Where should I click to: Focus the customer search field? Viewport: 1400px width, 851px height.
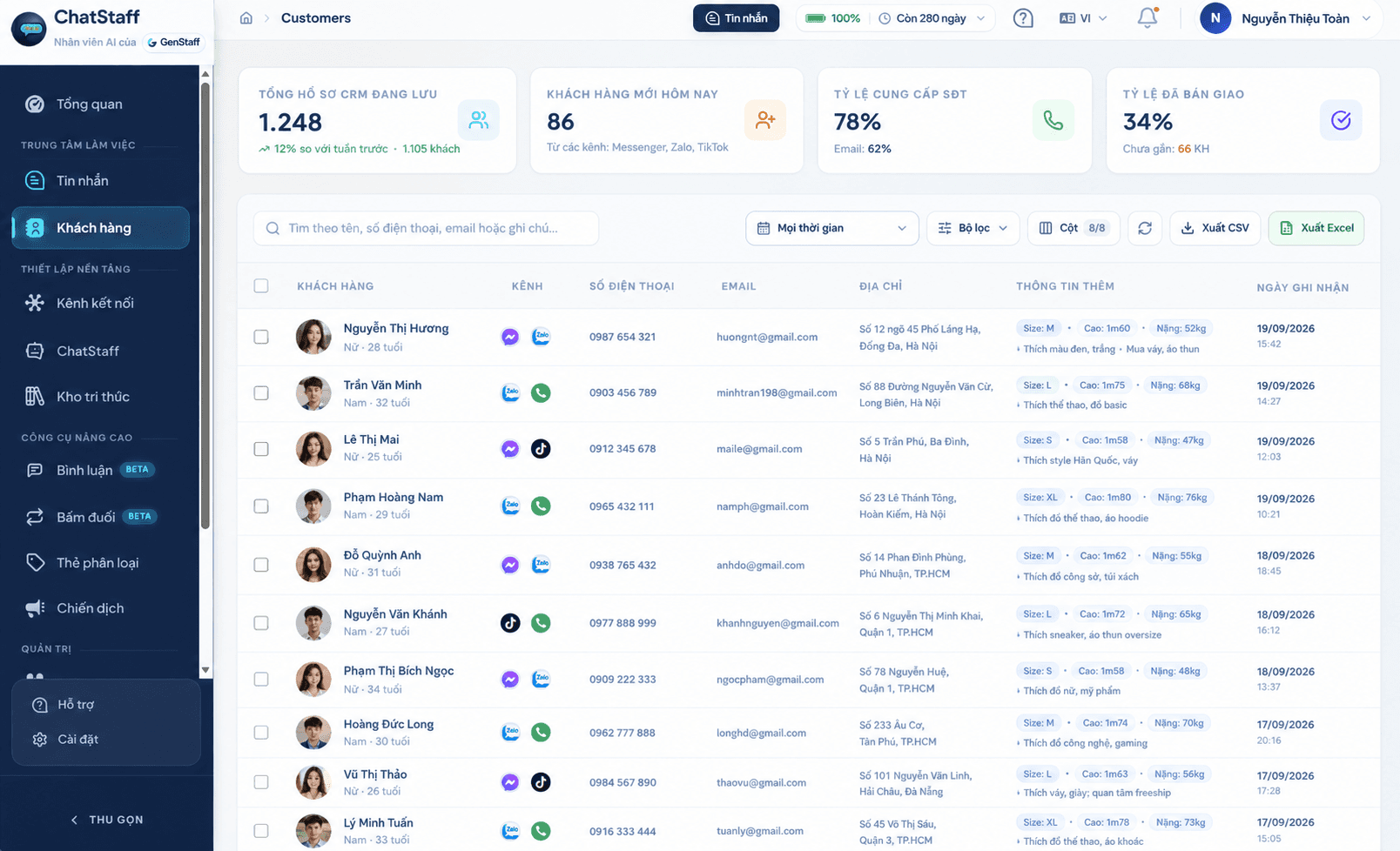[427, 228]
